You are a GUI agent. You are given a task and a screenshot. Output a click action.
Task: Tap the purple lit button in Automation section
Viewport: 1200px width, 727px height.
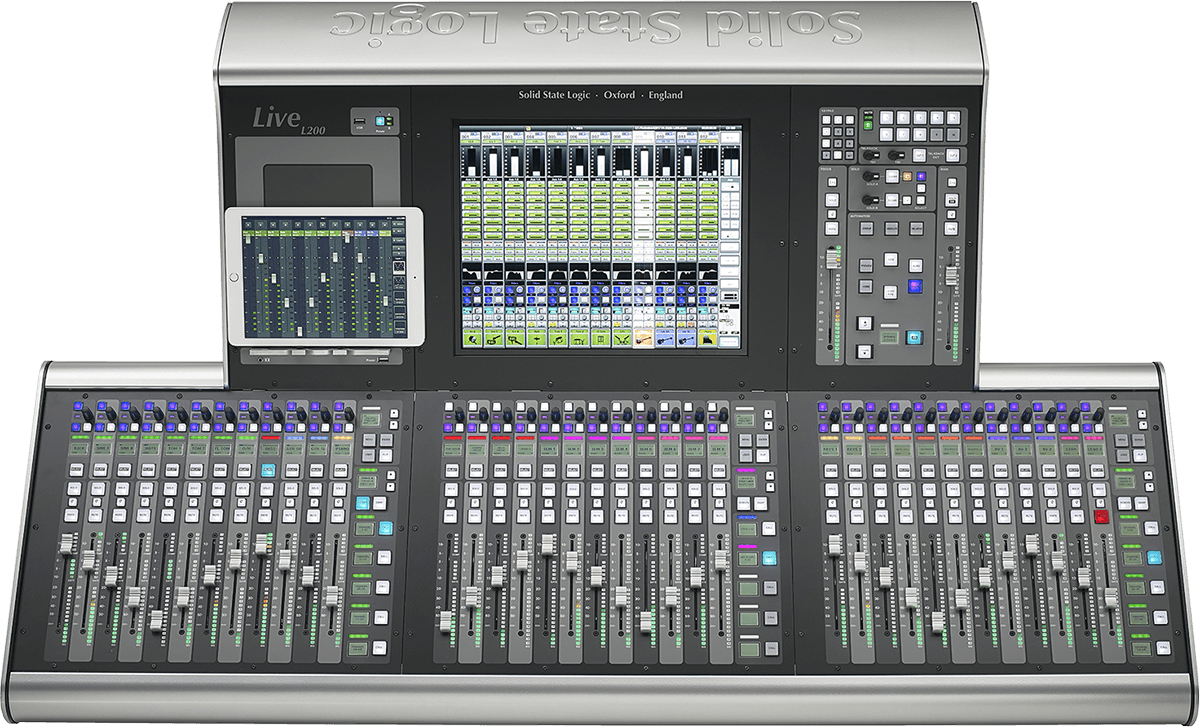click(x=916, y=286)
